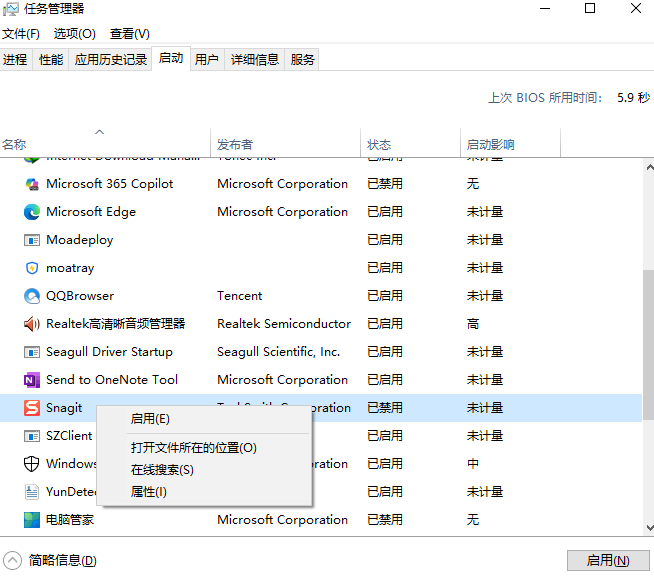Click Seagull Scientific, Inc. publisher cell

(278, 352)
